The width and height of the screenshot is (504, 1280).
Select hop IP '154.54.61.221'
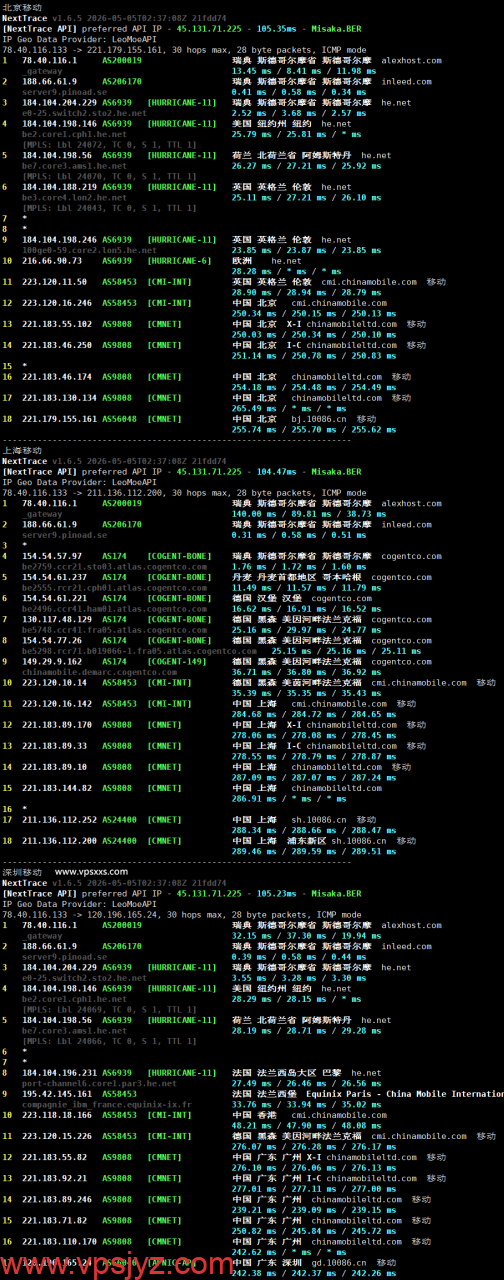point(54,598)
